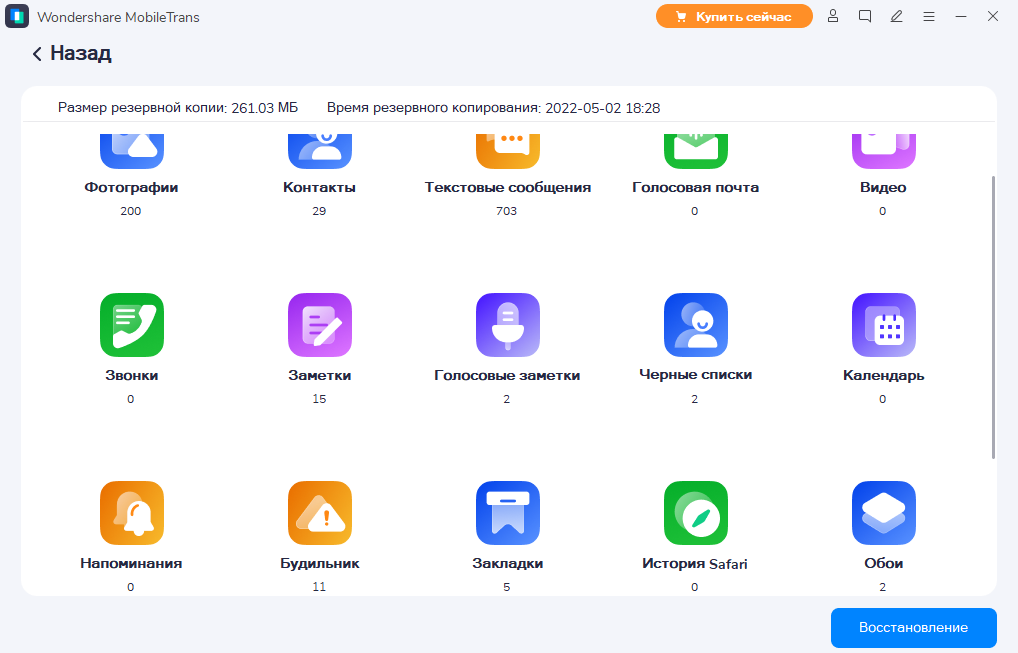
Task: Select the Будильник warning-triangle icon
Action: coord(320,513)
